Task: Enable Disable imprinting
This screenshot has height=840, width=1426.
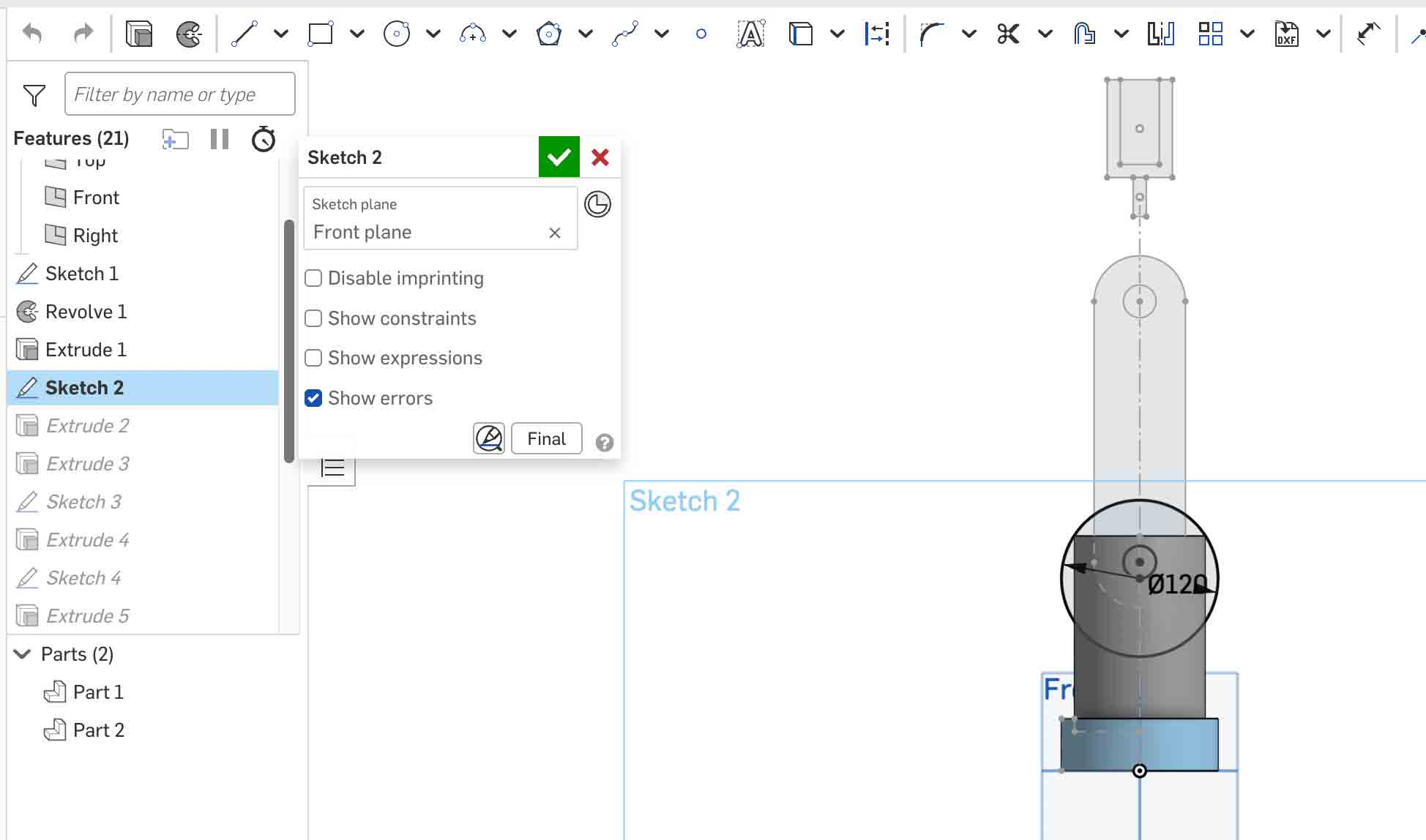Action: point(313,278)
